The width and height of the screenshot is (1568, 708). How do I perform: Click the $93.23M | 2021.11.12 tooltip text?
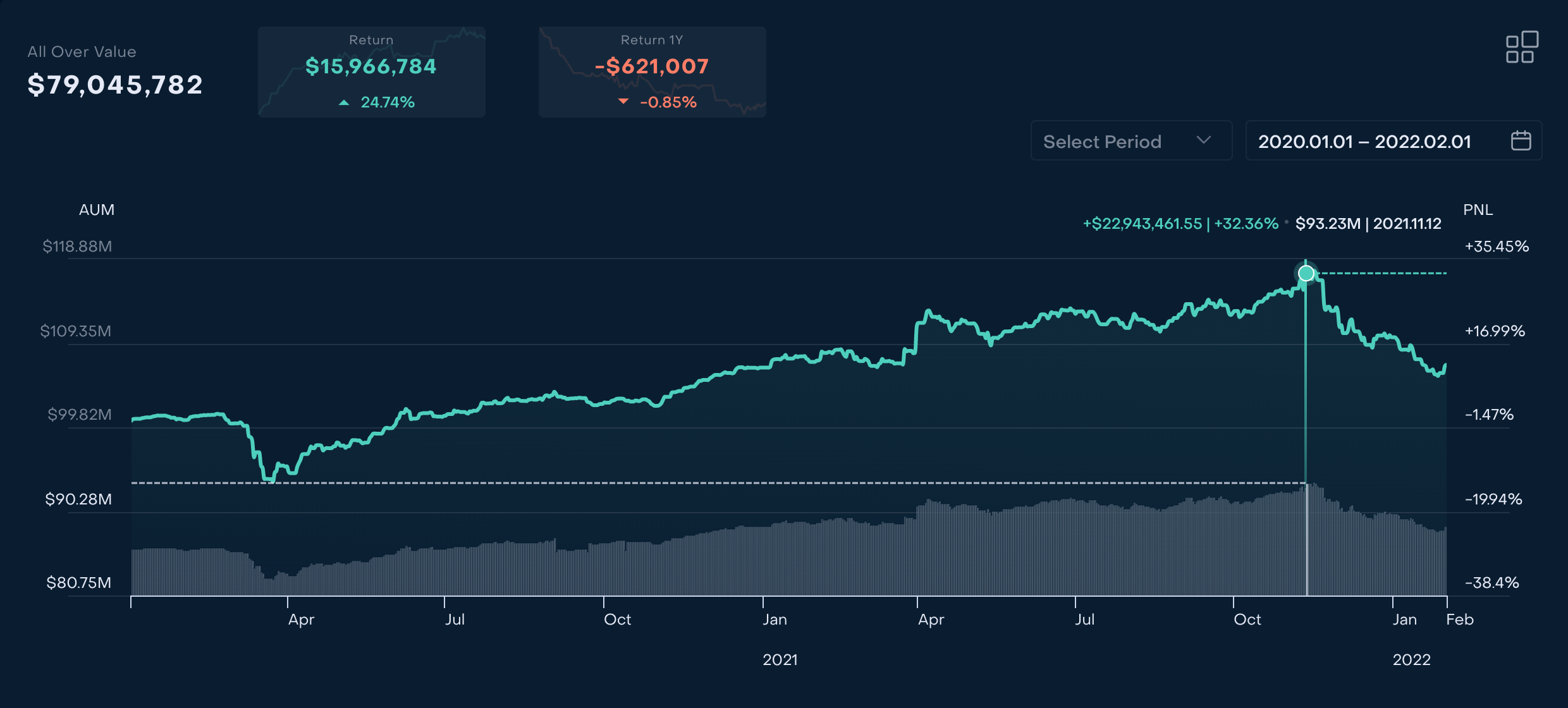click(1368, 224)
